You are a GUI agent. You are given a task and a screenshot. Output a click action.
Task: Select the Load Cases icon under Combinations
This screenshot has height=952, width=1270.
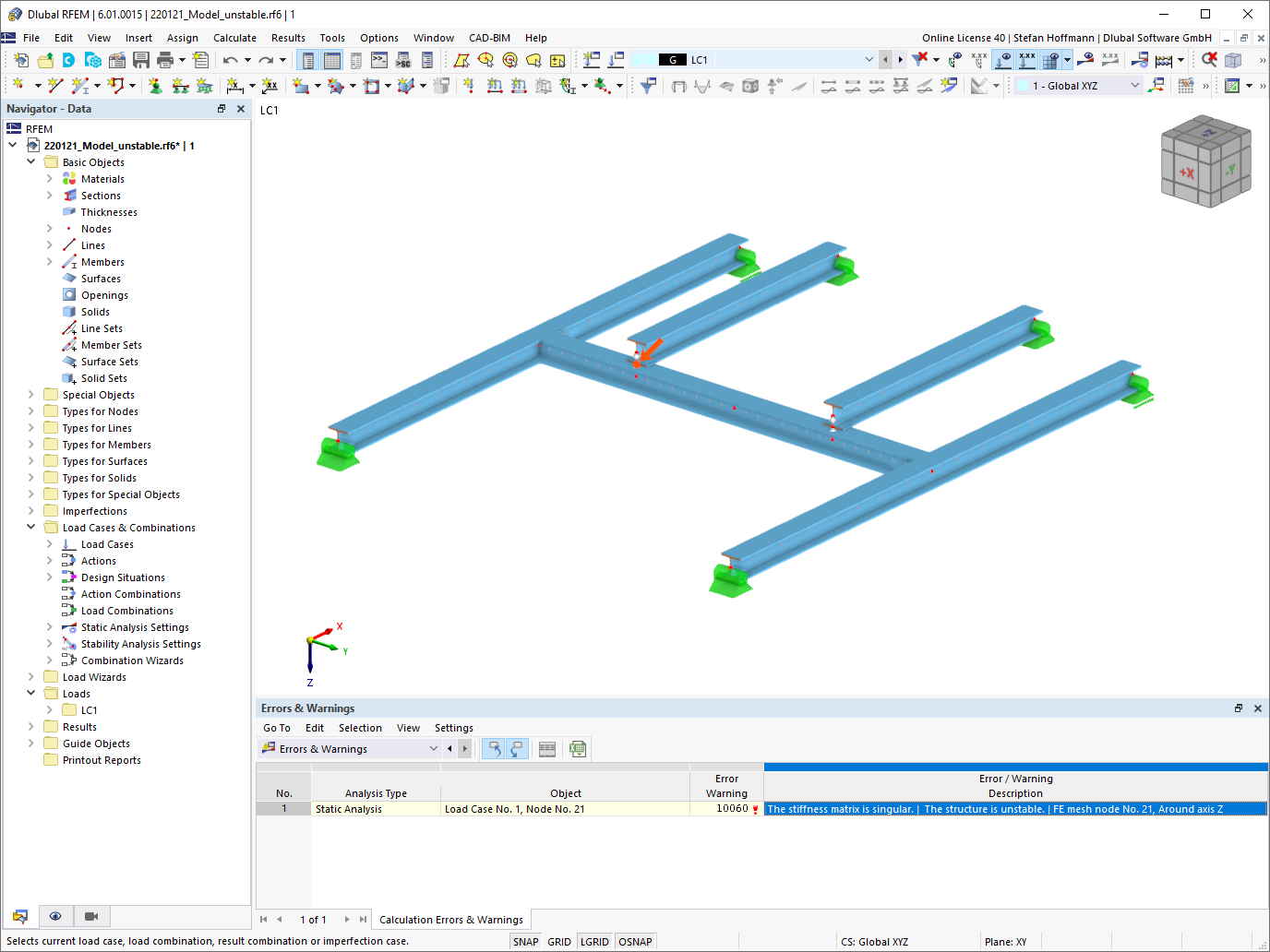[x=68, y=543]
